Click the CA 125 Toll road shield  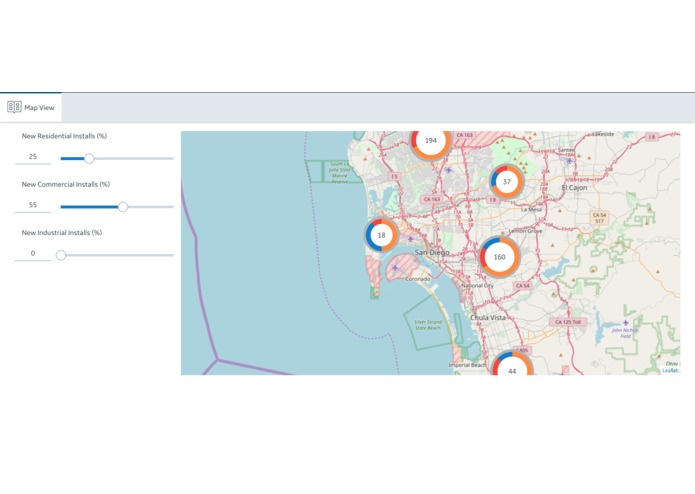pyautogui.click(x=568, y=322)
